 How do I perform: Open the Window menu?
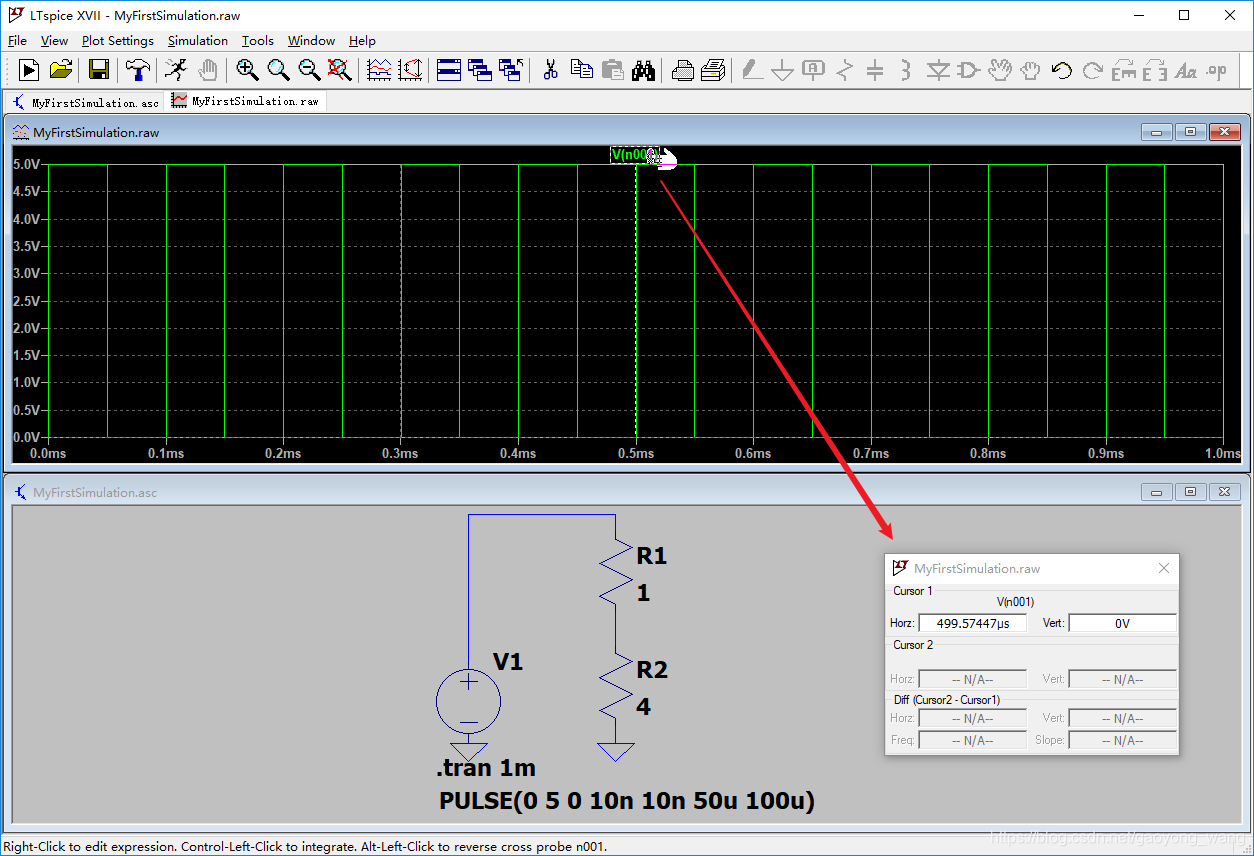311,41
